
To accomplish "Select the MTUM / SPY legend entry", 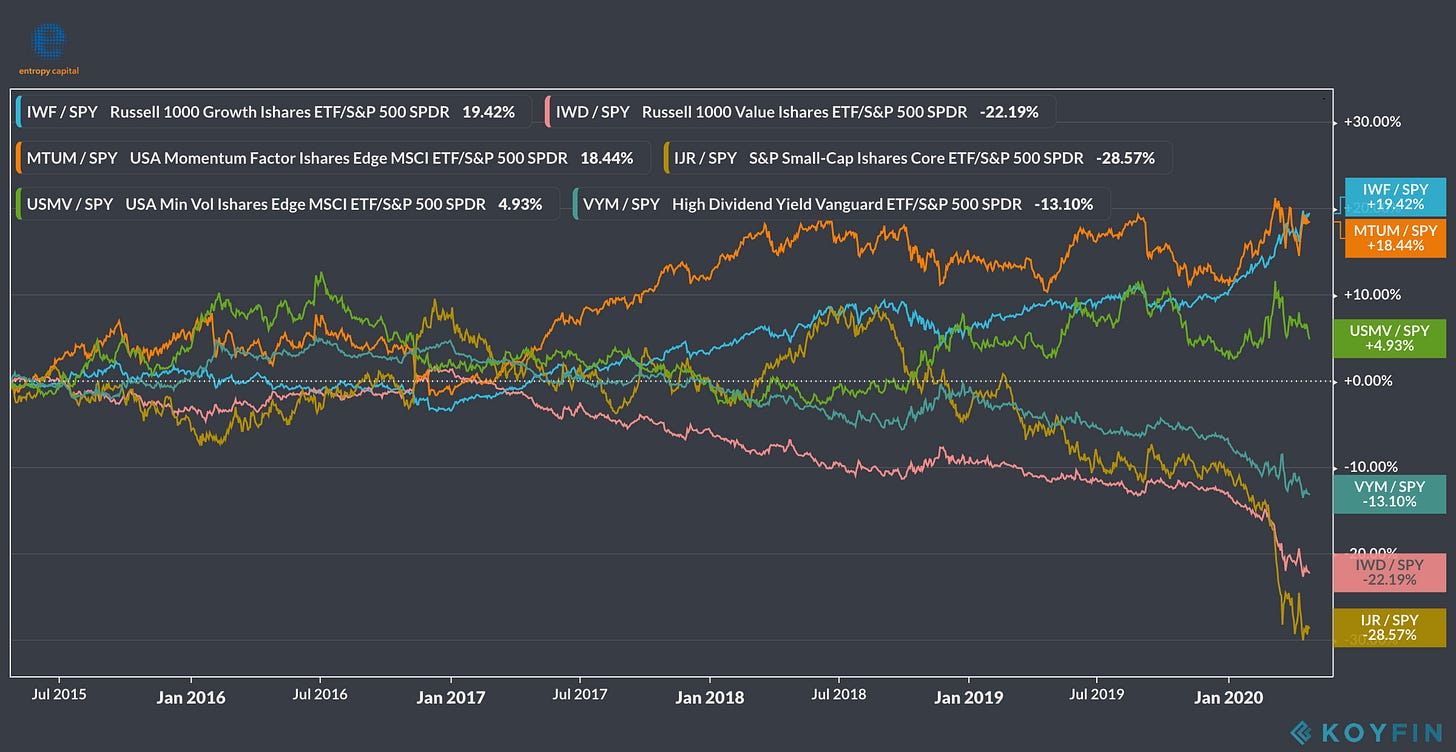I will (x=332, y=158).
